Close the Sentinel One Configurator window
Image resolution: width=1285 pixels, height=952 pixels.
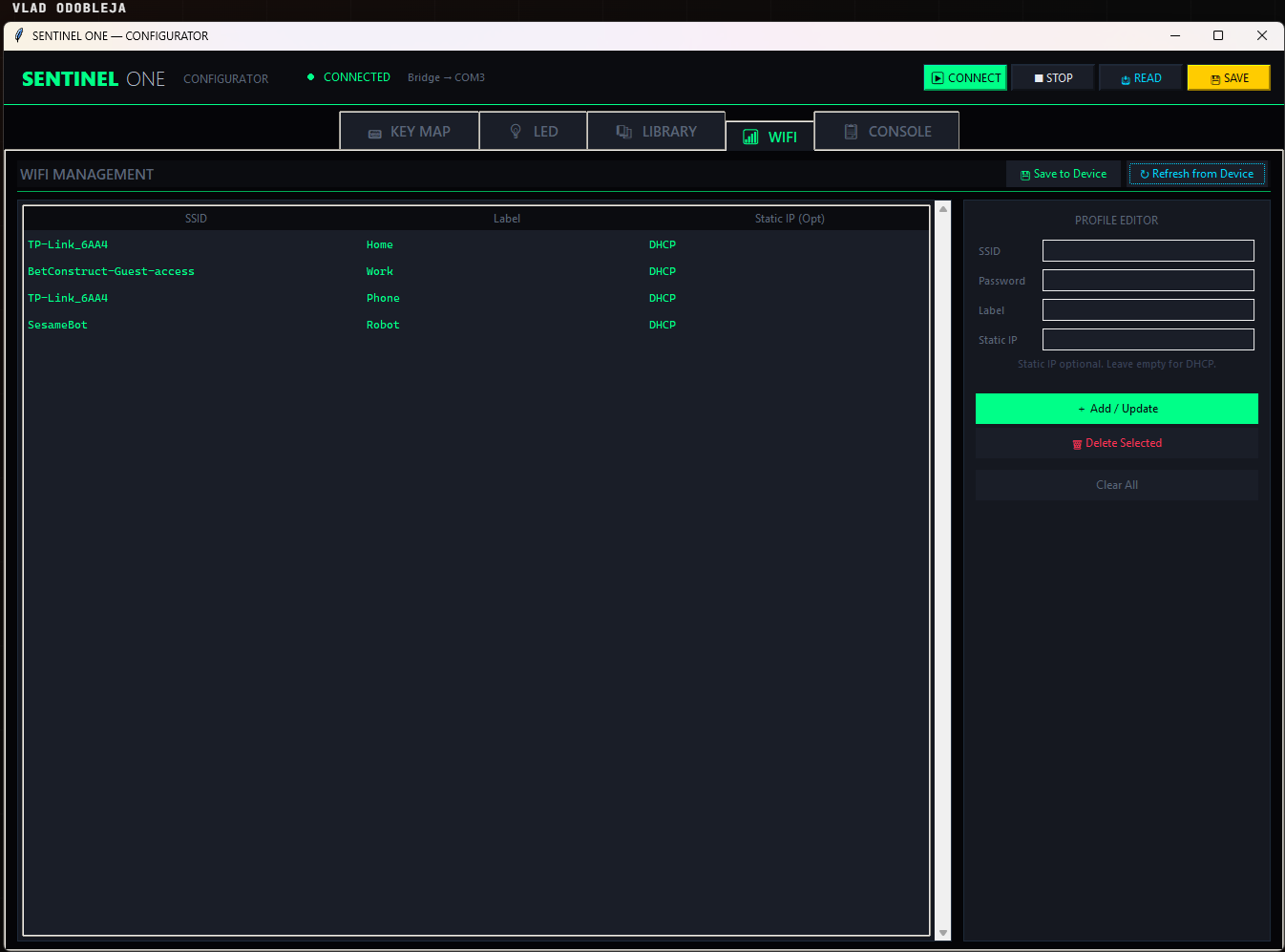pyautogui.click(x=1262, y=35)
